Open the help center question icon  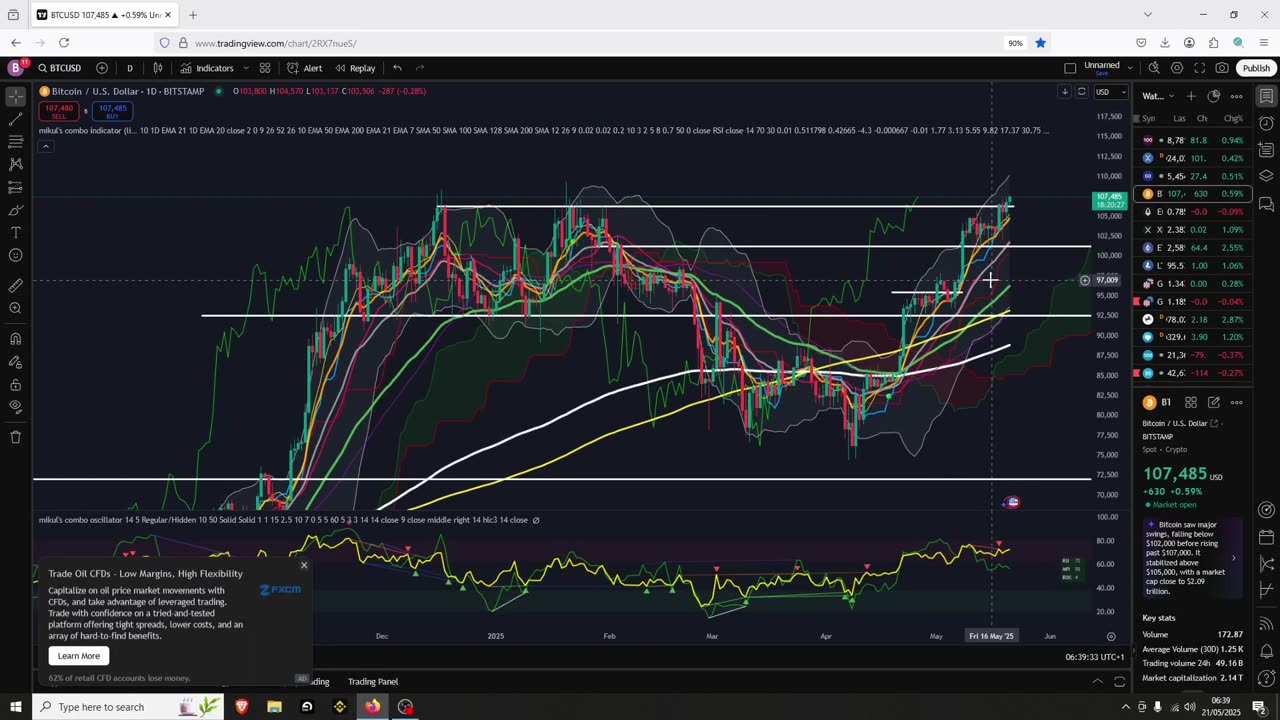[1266, 679]
